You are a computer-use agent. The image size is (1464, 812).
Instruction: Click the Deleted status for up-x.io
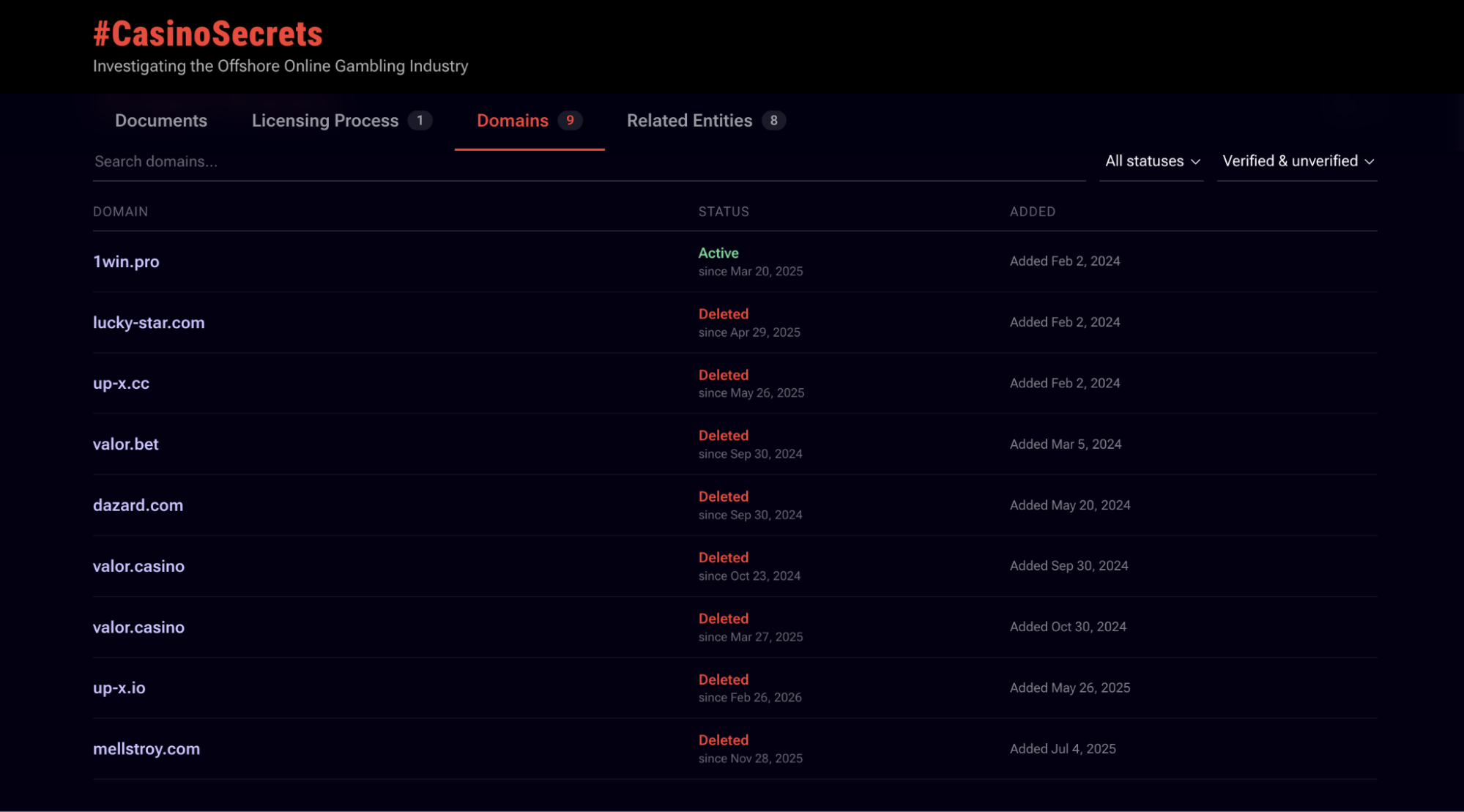[x=724, y=679]
